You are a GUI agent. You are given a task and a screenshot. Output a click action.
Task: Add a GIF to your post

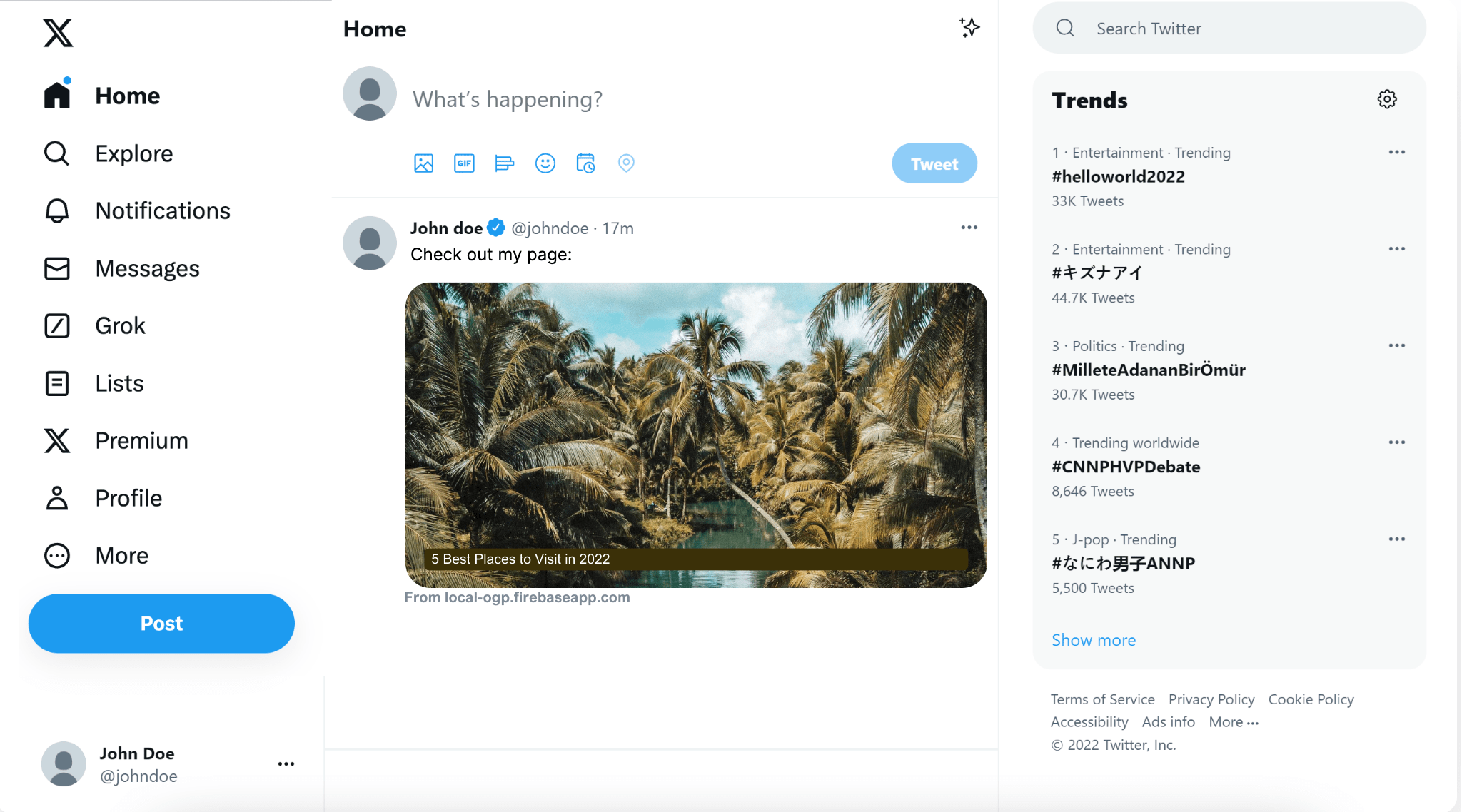pos(463,163)
